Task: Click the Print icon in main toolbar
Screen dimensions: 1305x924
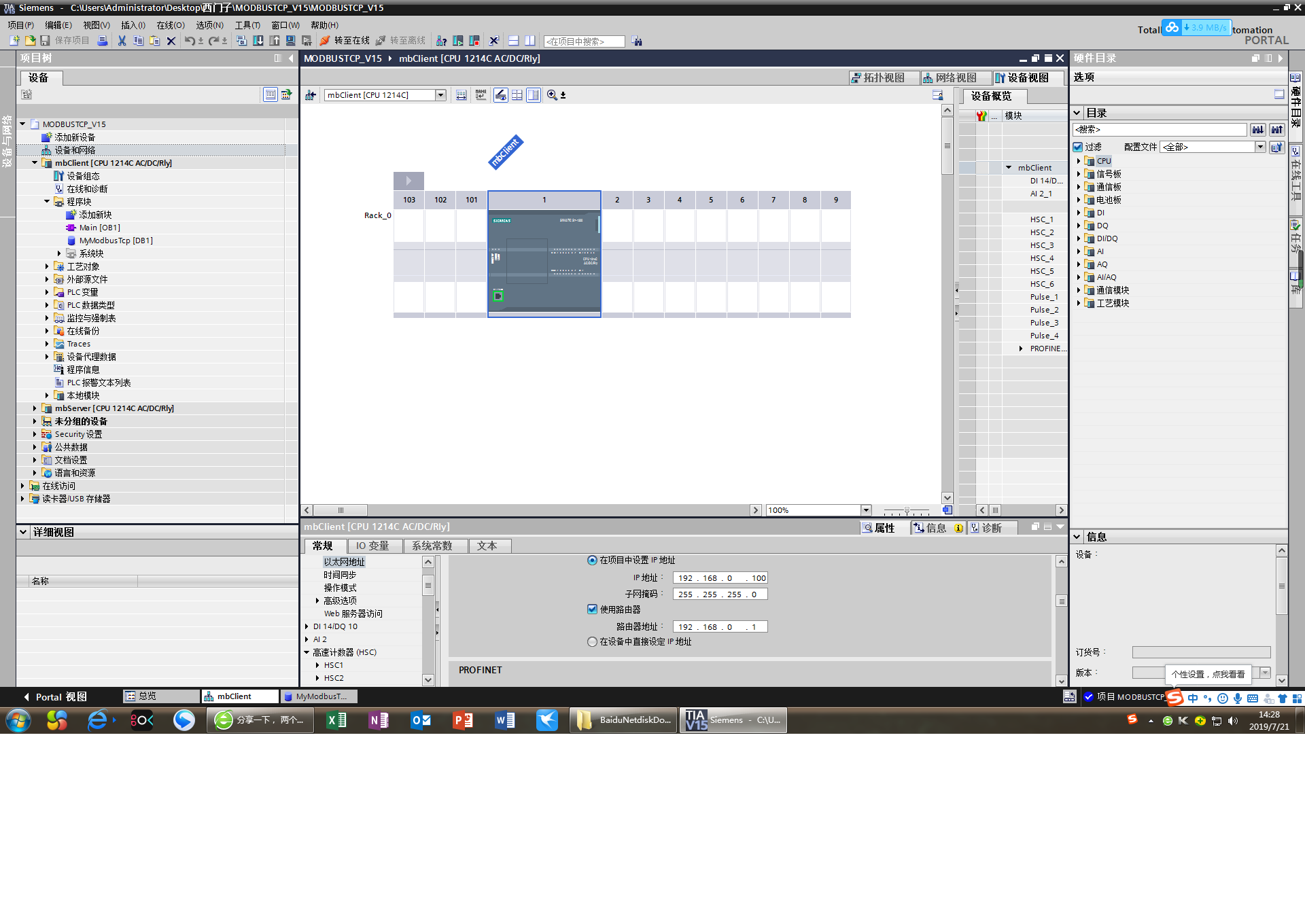Action: [x=102, y=41]
